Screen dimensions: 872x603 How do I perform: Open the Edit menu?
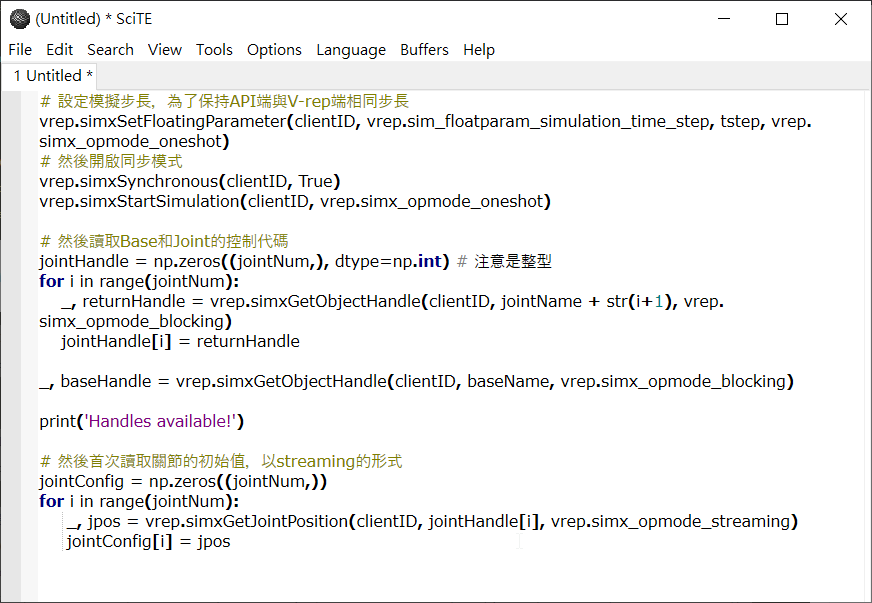coord(60,50)
